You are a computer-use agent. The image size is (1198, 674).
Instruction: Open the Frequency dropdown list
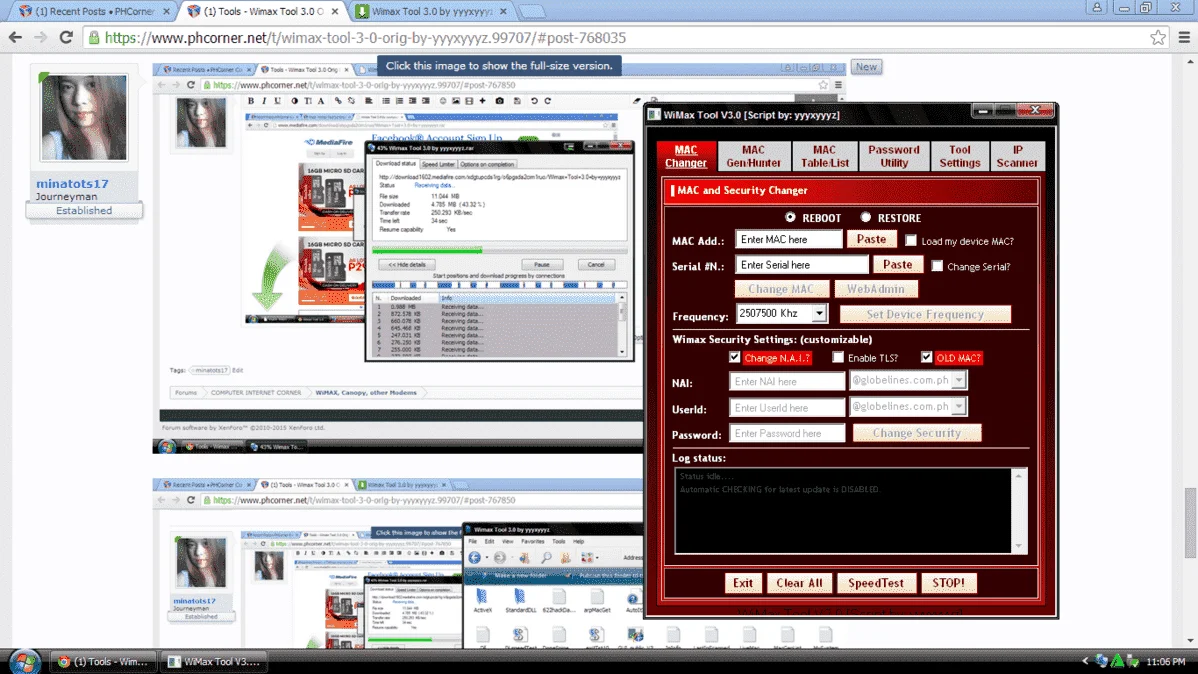coord(819,313)
